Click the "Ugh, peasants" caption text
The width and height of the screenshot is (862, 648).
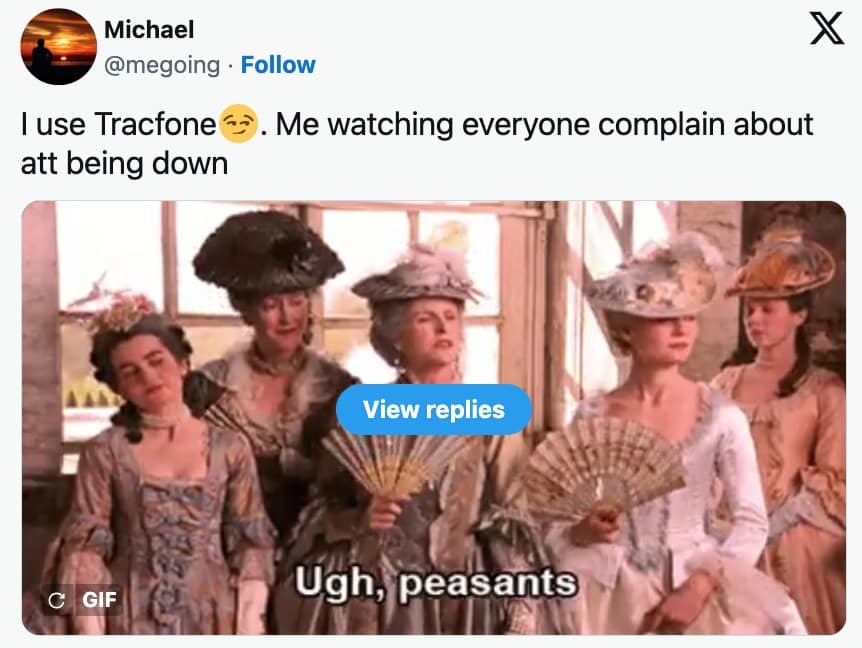pyautogui.click(x=435, y=583)
